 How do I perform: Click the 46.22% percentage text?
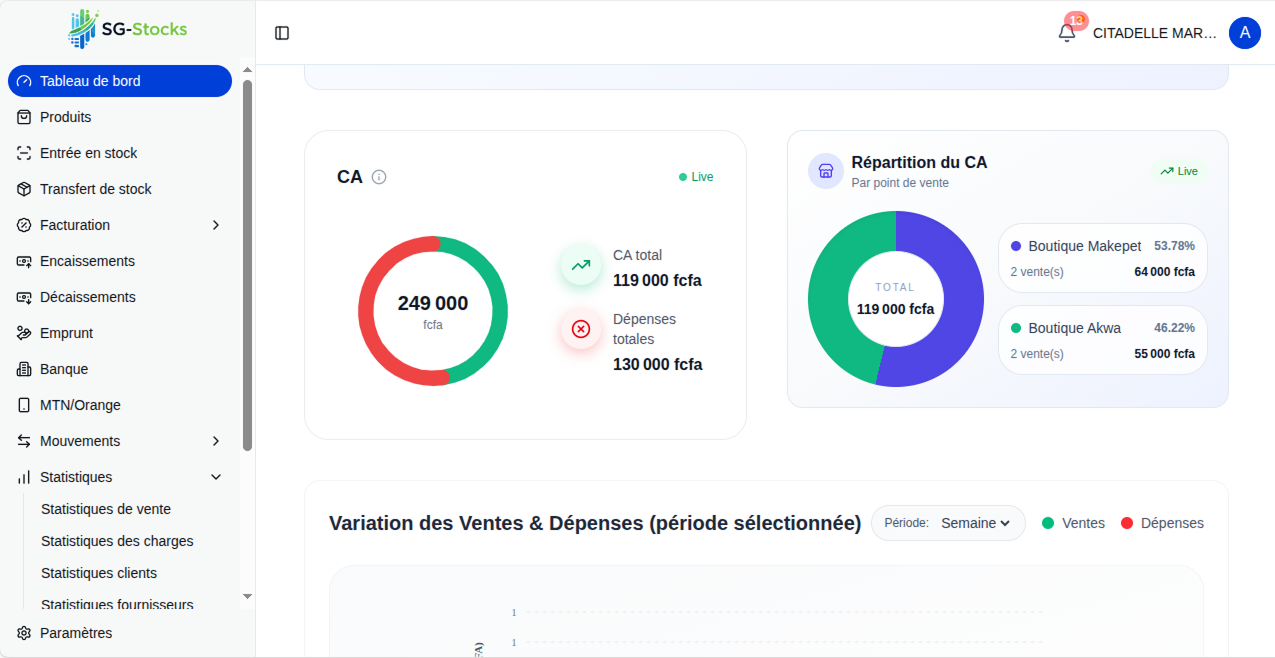coord(1174,328)
